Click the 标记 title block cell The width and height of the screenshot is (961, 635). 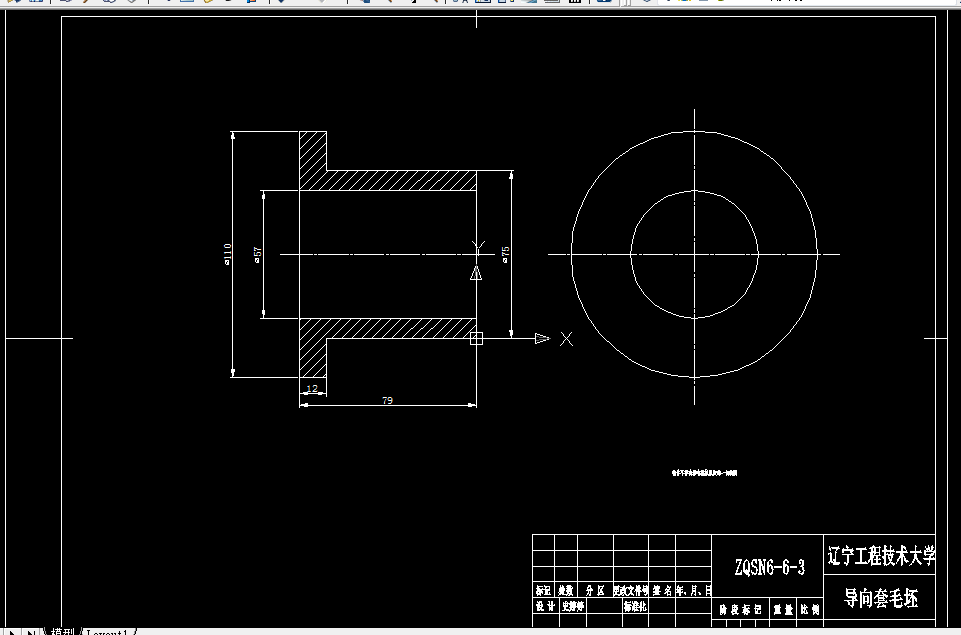[543, 590]
